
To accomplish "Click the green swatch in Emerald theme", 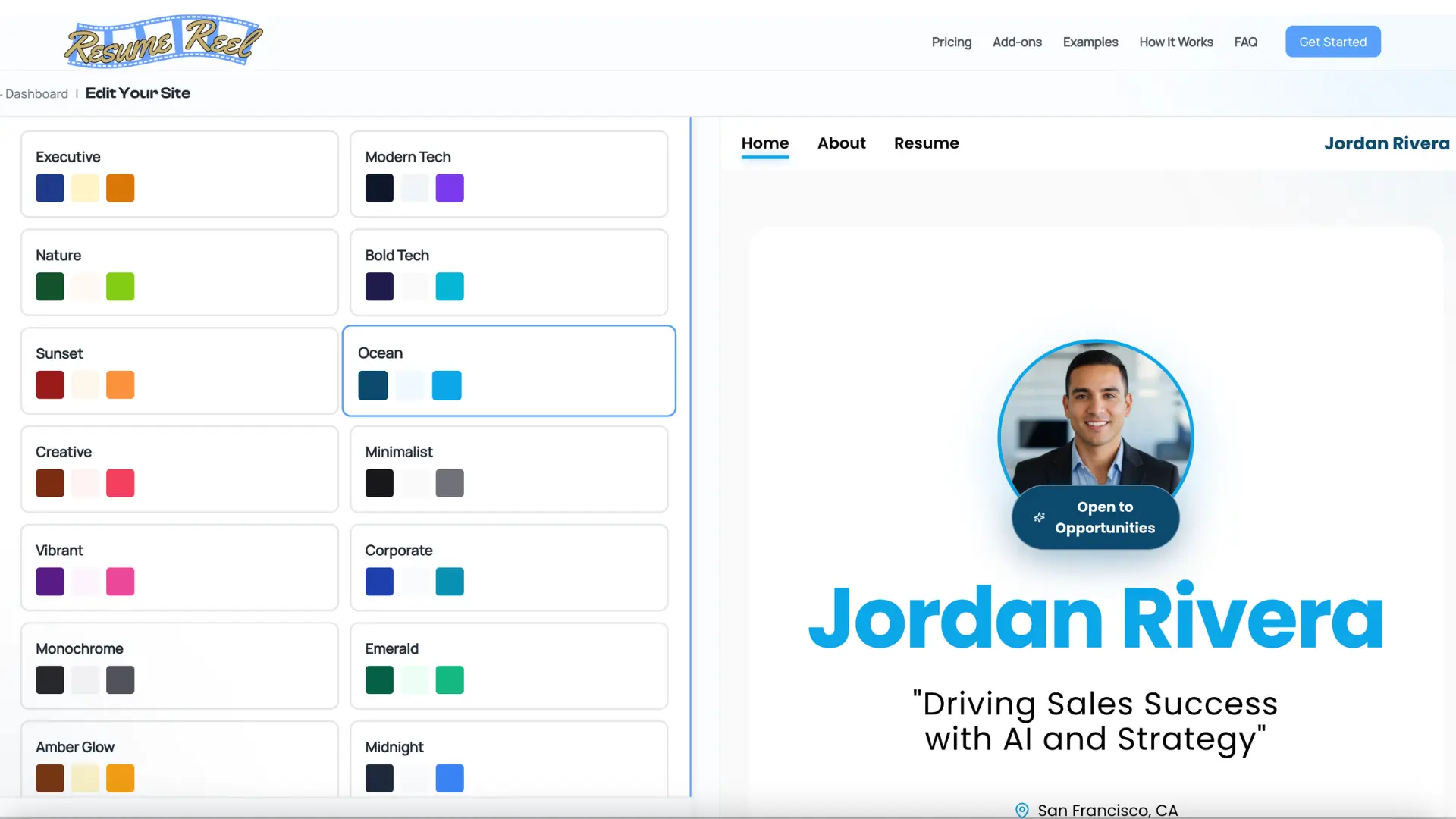I will click(449, 680).
